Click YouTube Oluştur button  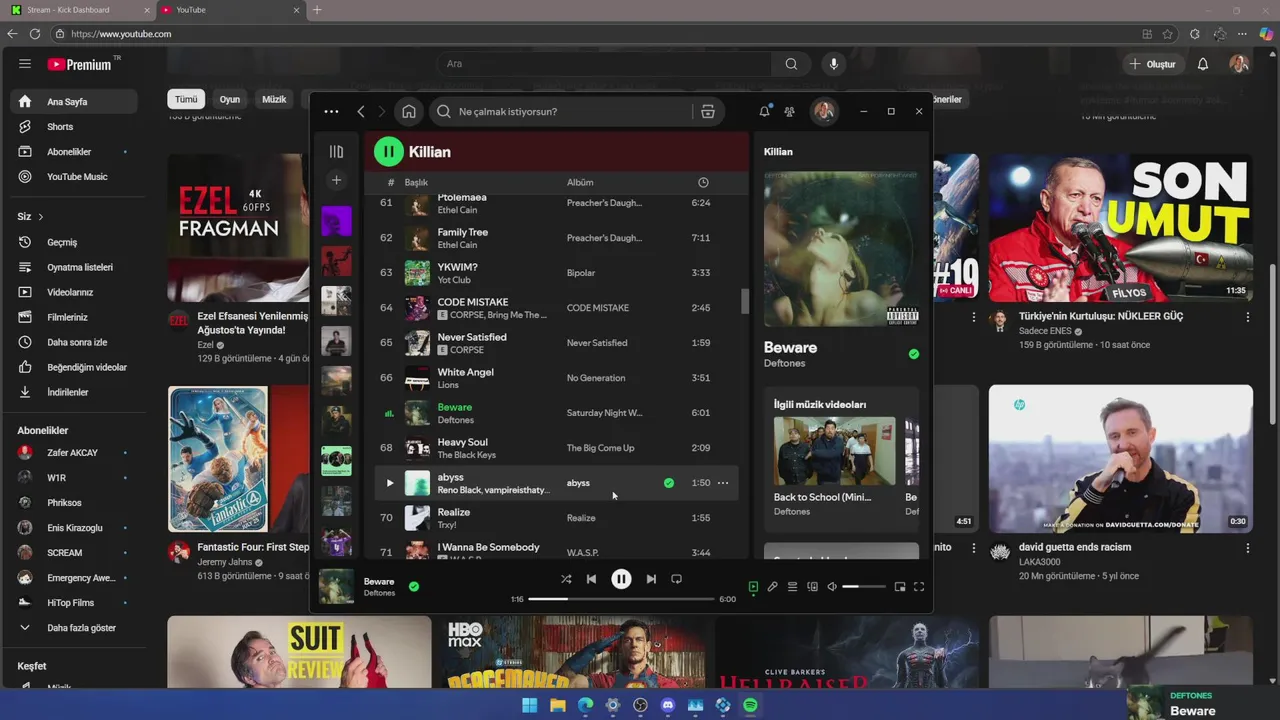(x=1152, y=64)
